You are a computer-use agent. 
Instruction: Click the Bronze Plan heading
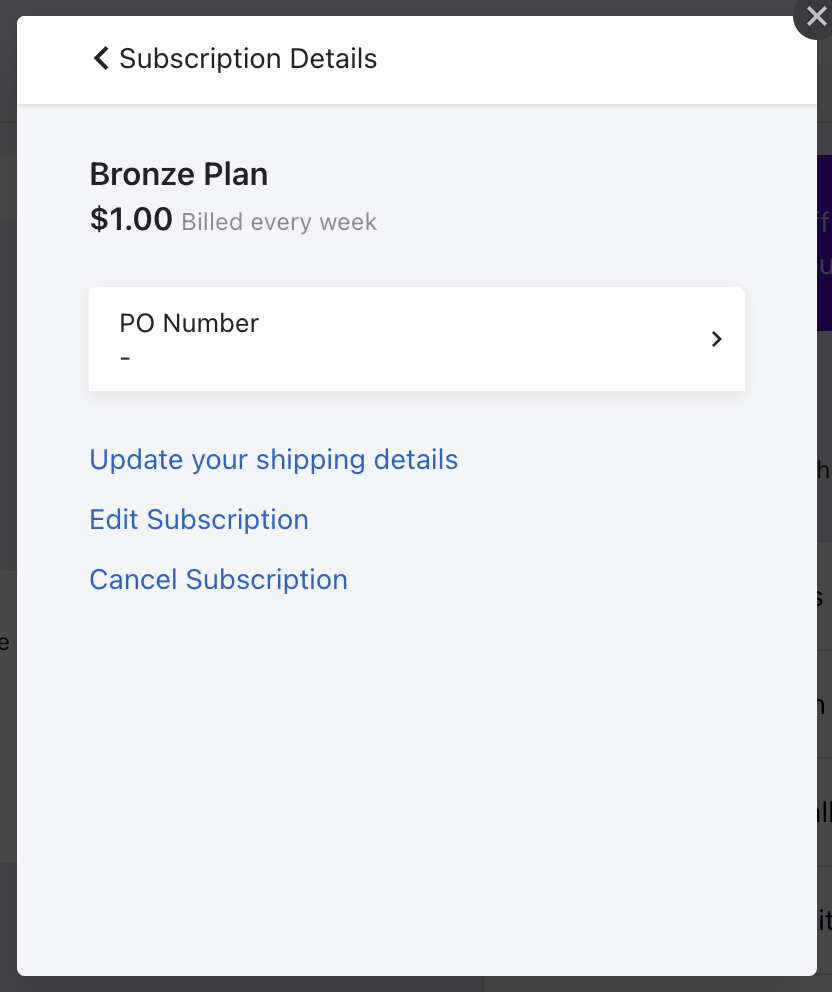point(179,175)
